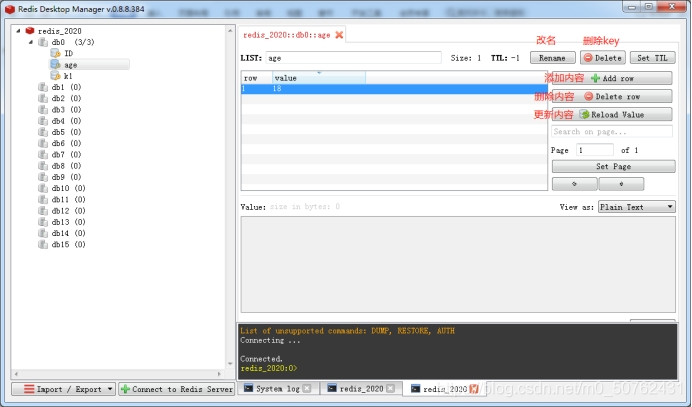Click the value column header
The image size is (692, 407).
coord(319,78)
